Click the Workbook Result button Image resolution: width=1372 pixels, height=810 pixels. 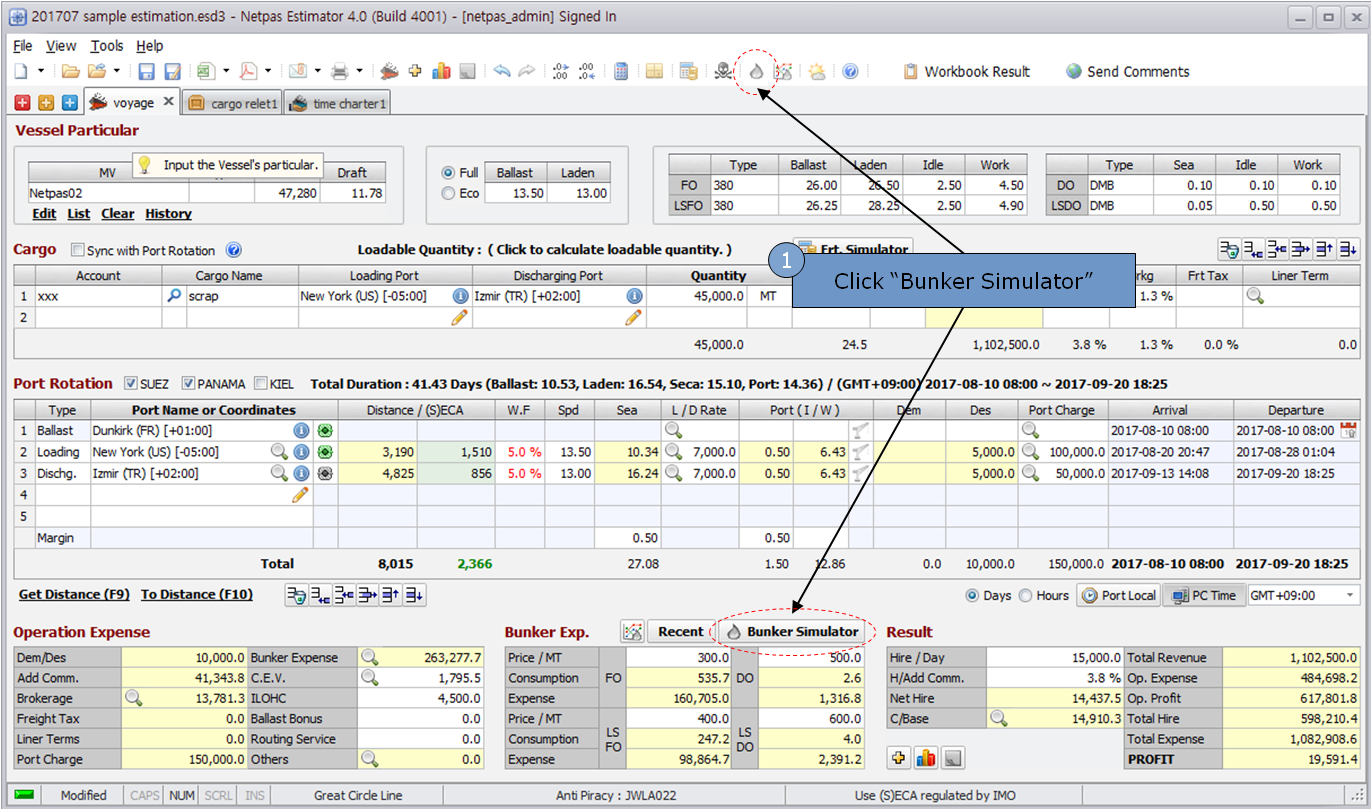click(966, 71)
